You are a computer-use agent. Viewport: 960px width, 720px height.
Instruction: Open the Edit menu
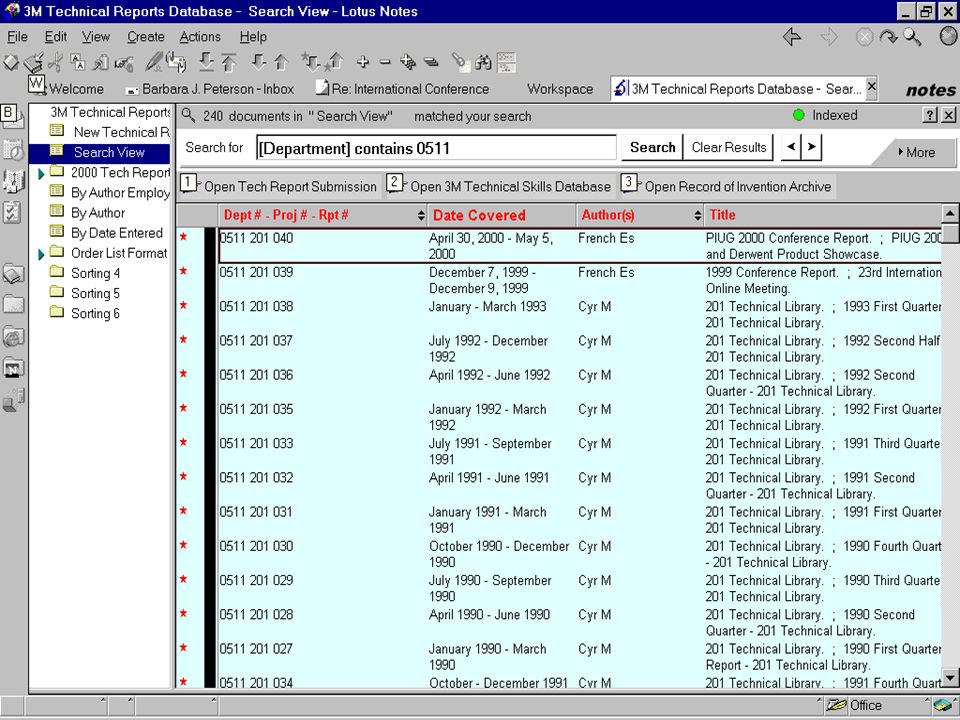click(56, 37)
